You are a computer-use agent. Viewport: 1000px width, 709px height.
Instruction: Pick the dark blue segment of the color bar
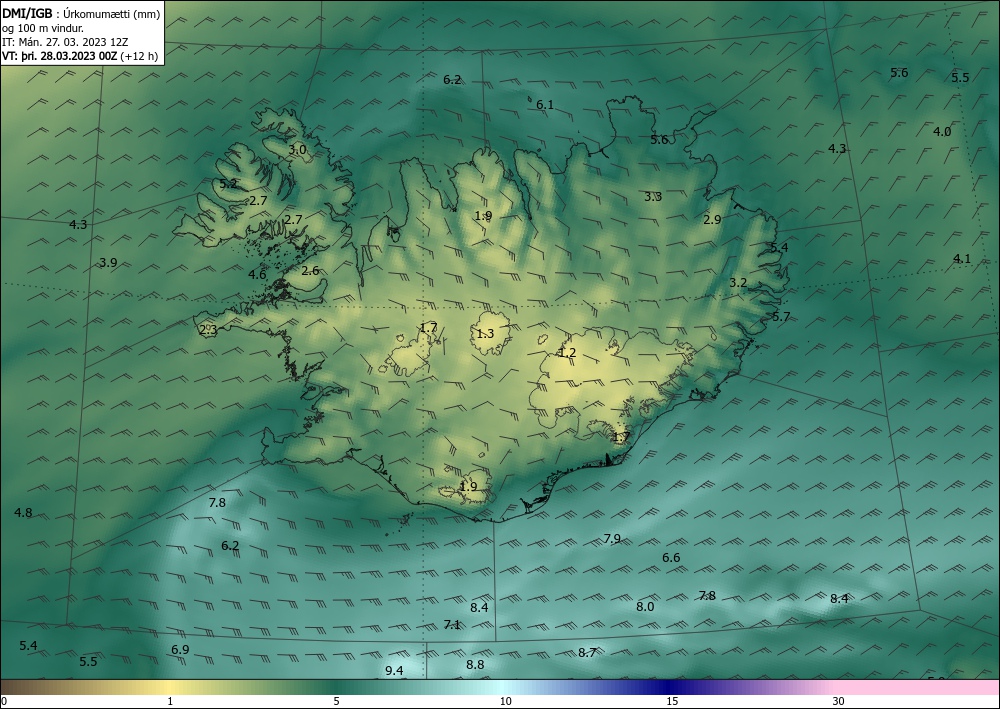[x=666, y=687]
